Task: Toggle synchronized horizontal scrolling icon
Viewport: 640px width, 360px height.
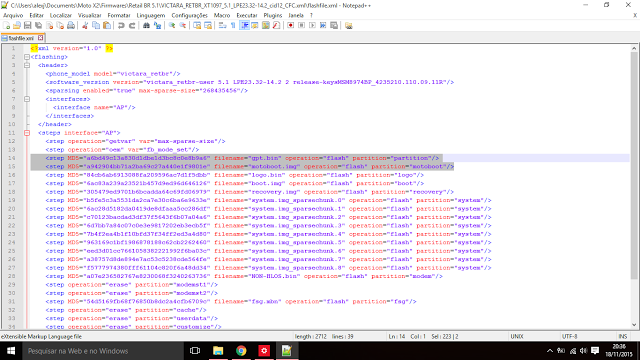Action: pyautogui.click(x=208, y=26)
